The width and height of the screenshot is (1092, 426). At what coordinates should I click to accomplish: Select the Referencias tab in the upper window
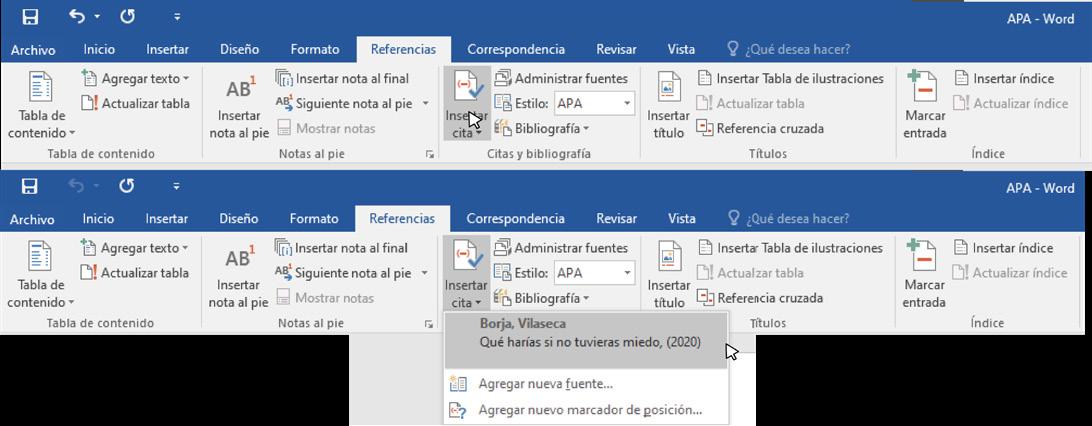click(x=403, y=49)
